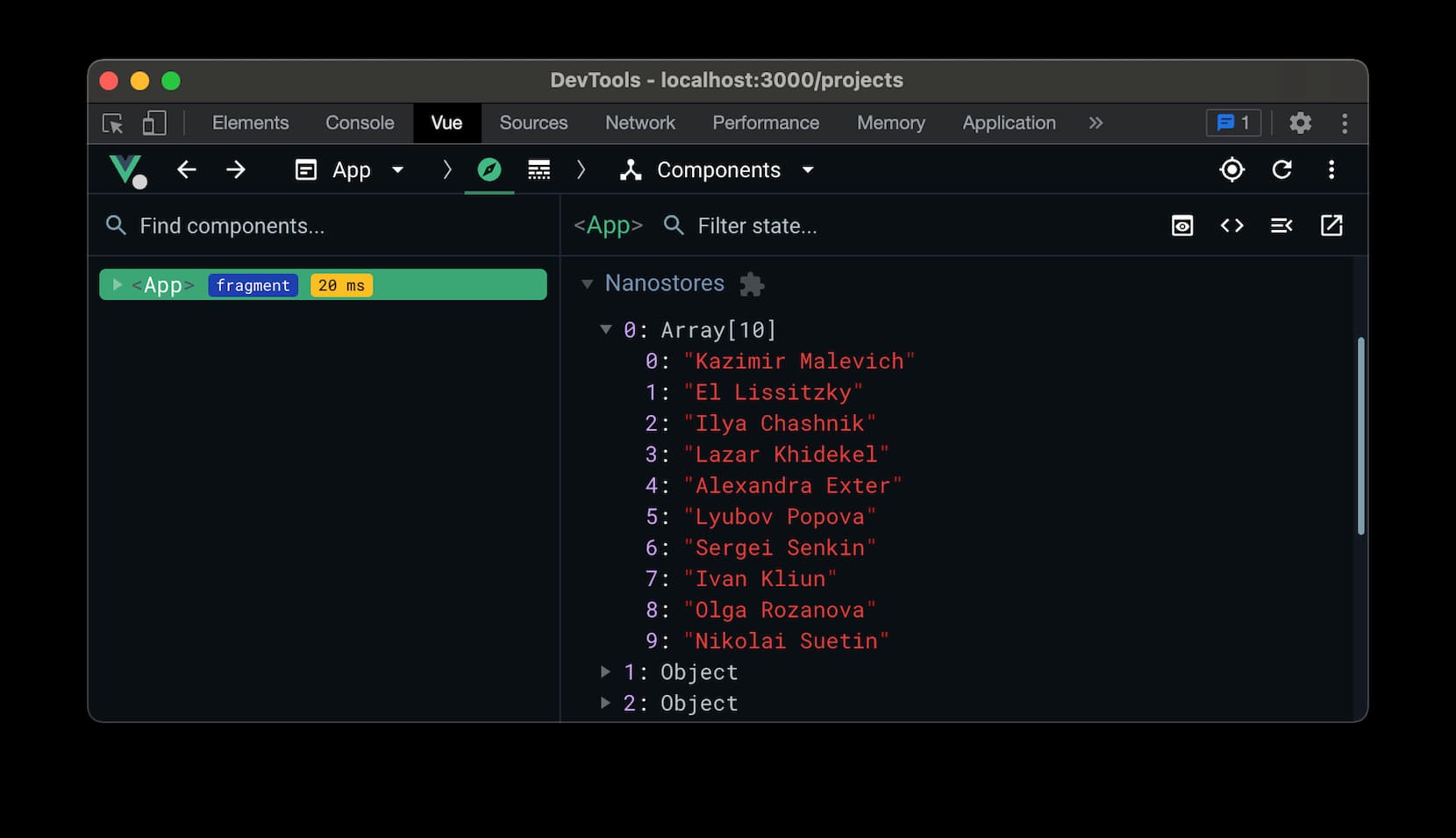Screen dimensions: 1456x838
Task: Open the timeline view icon
Action: pyautogui.click(x=539, y=169)
